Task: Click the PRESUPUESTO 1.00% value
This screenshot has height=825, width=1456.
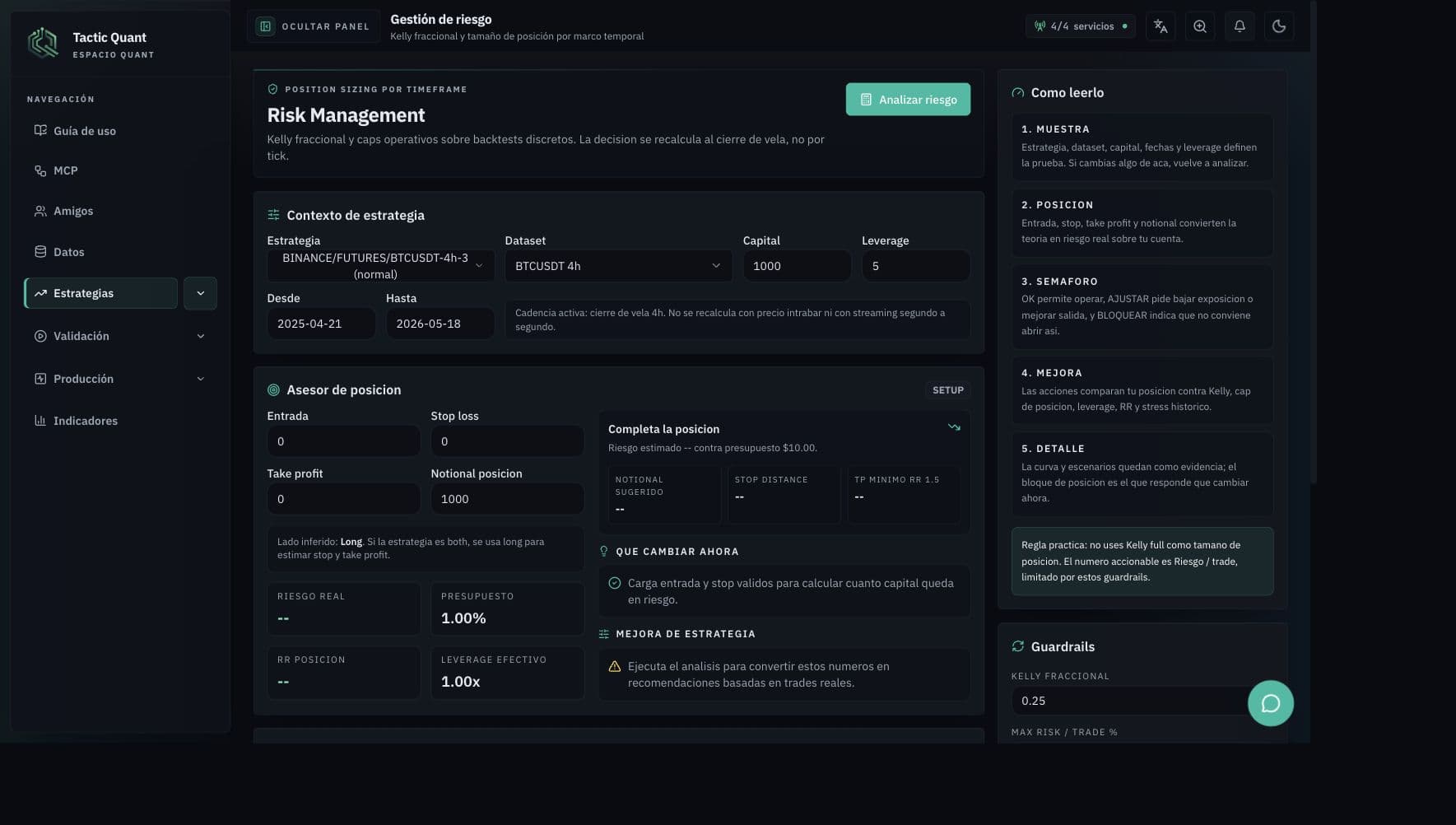Action: click(463, 618)
